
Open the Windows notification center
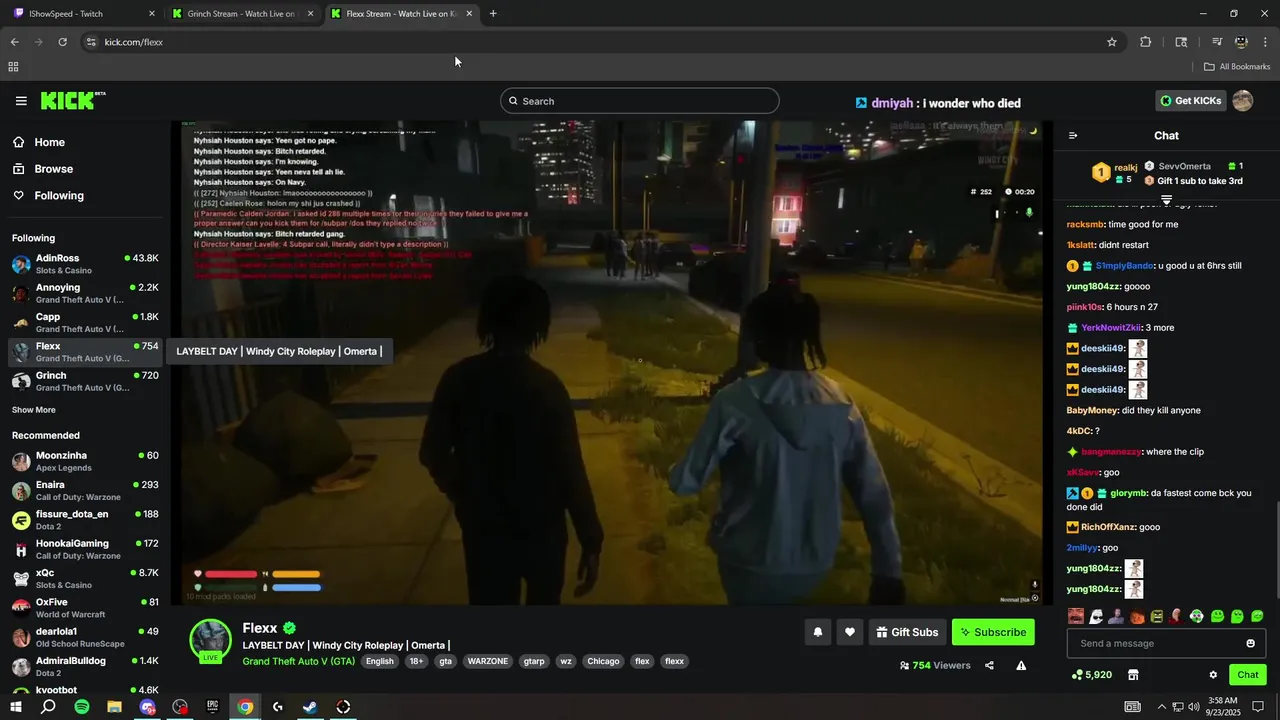(x=1258, y=707)
